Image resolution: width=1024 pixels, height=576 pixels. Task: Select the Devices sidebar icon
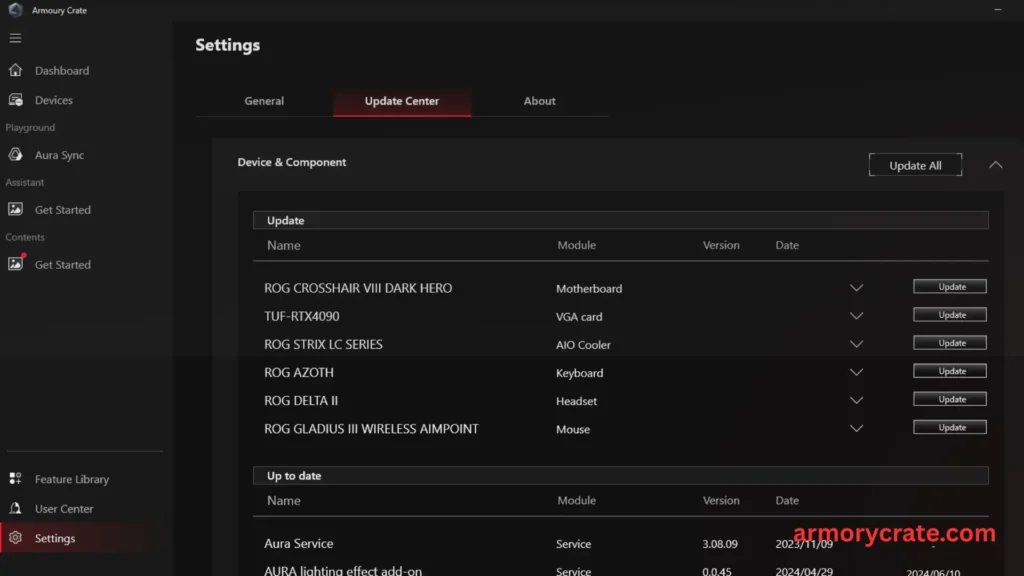pyautogui.click(x=53, y=99)
